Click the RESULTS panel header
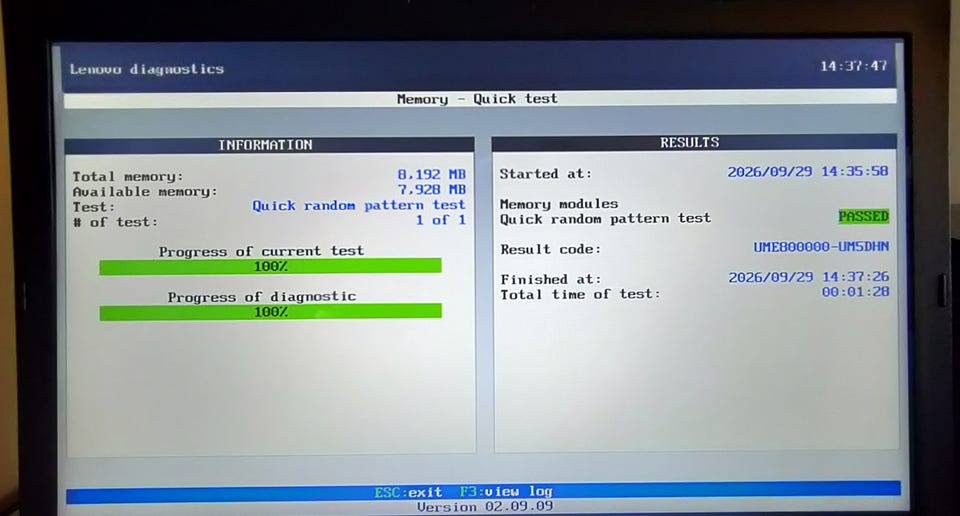 click(694, 143)
